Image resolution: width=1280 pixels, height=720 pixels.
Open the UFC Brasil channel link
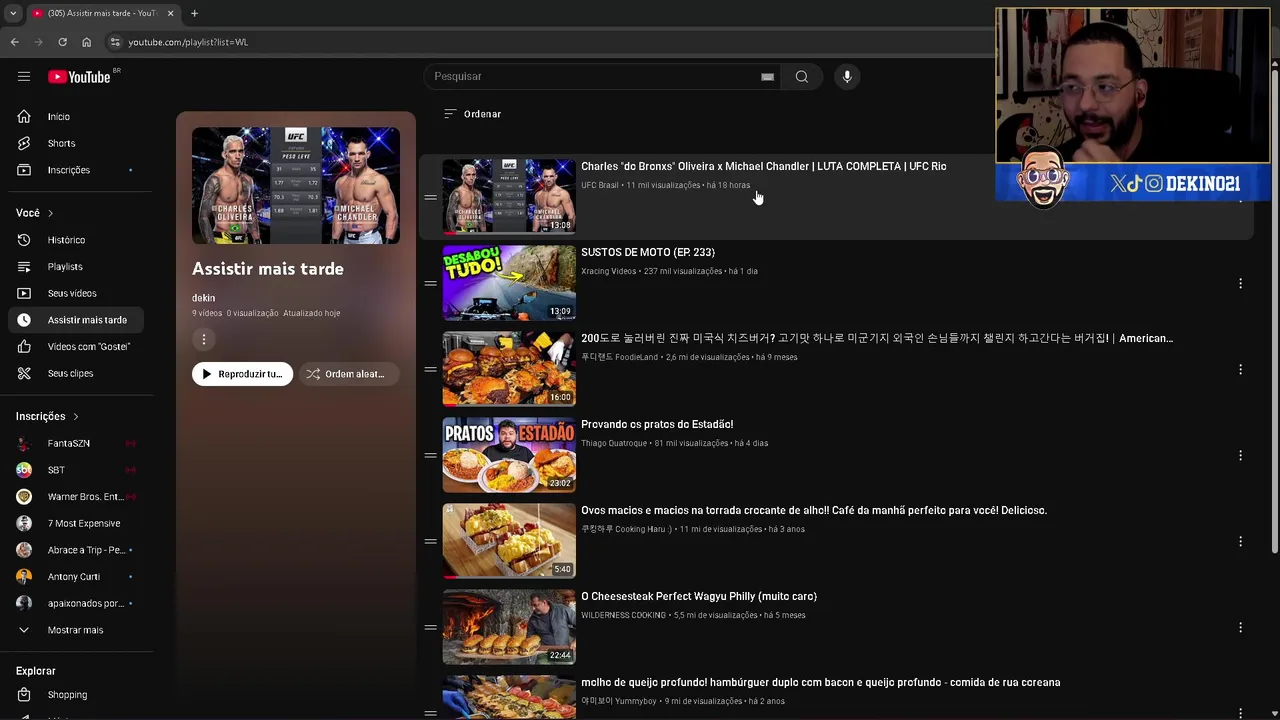(x=600, y=185)
